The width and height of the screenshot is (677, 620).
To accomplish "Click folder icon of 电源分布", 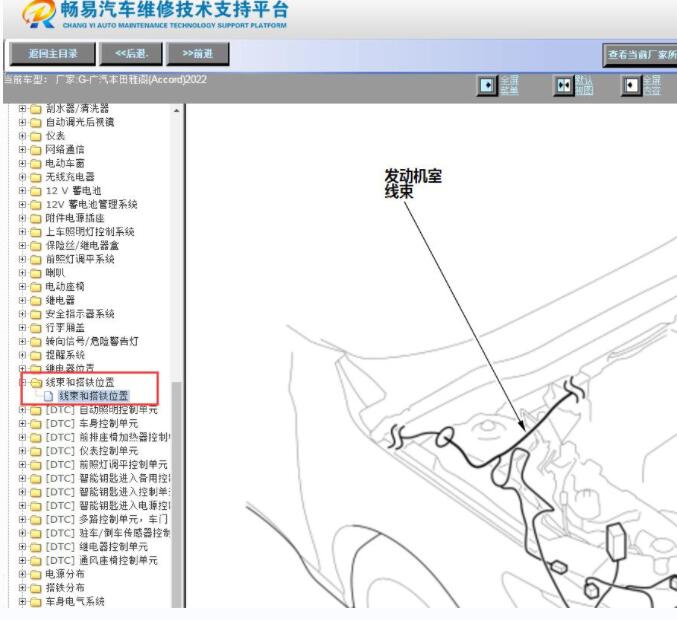I will (x=35, y=575).
